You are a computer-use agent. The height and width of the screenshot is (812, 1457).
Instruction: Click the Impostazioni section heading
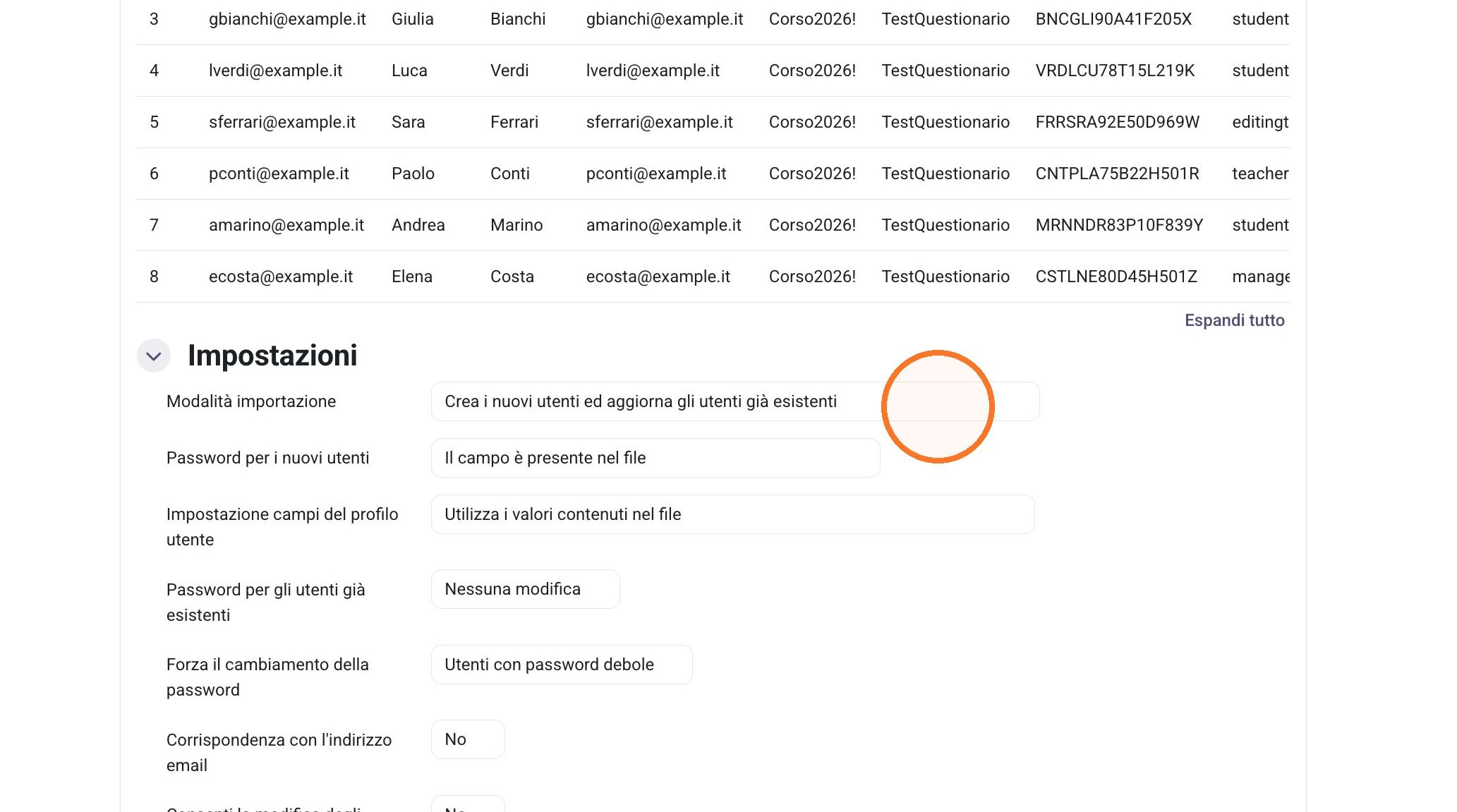click(272, 356)
